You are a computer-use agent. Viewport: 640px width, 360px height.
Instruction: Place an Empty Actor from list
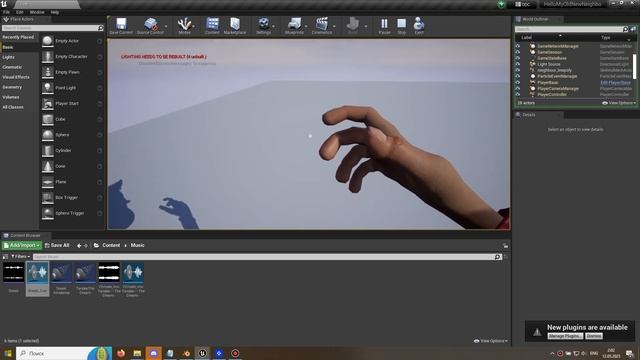click(72, 41)
